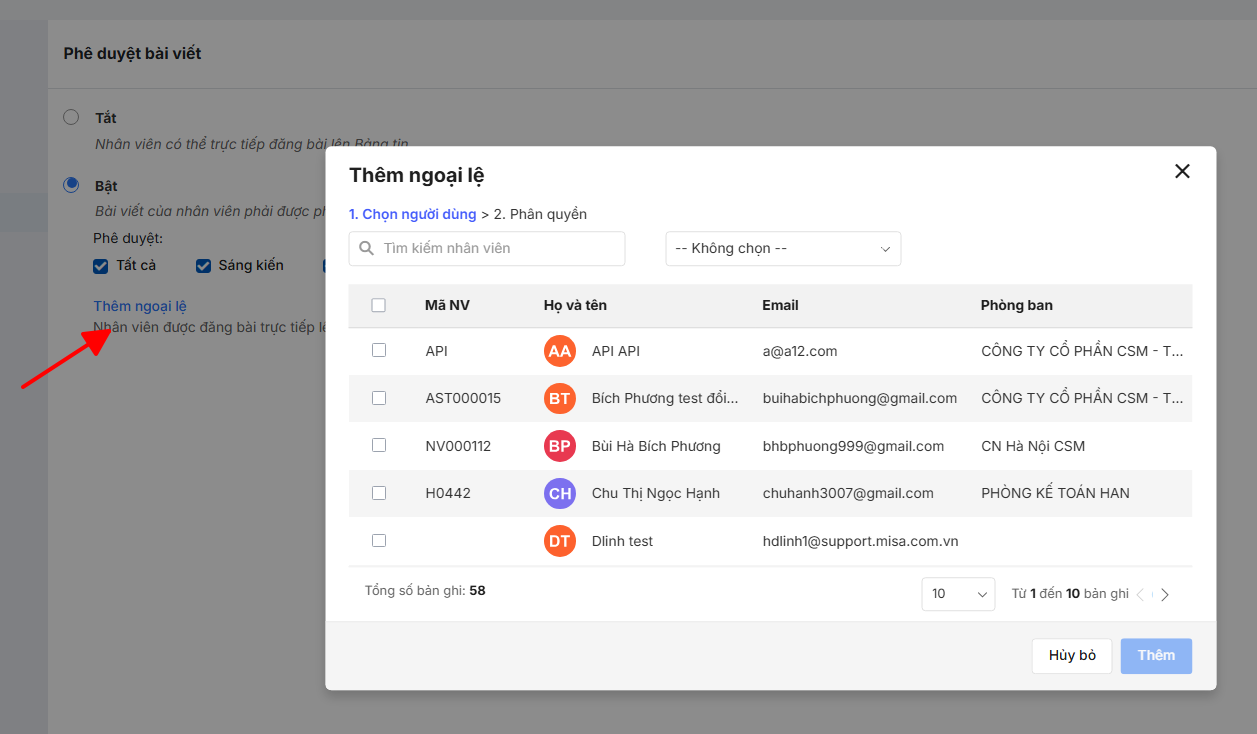Select the Tắt radio option
The height and width of the screenshot is (734, 1257).
[x=71, y=118]
